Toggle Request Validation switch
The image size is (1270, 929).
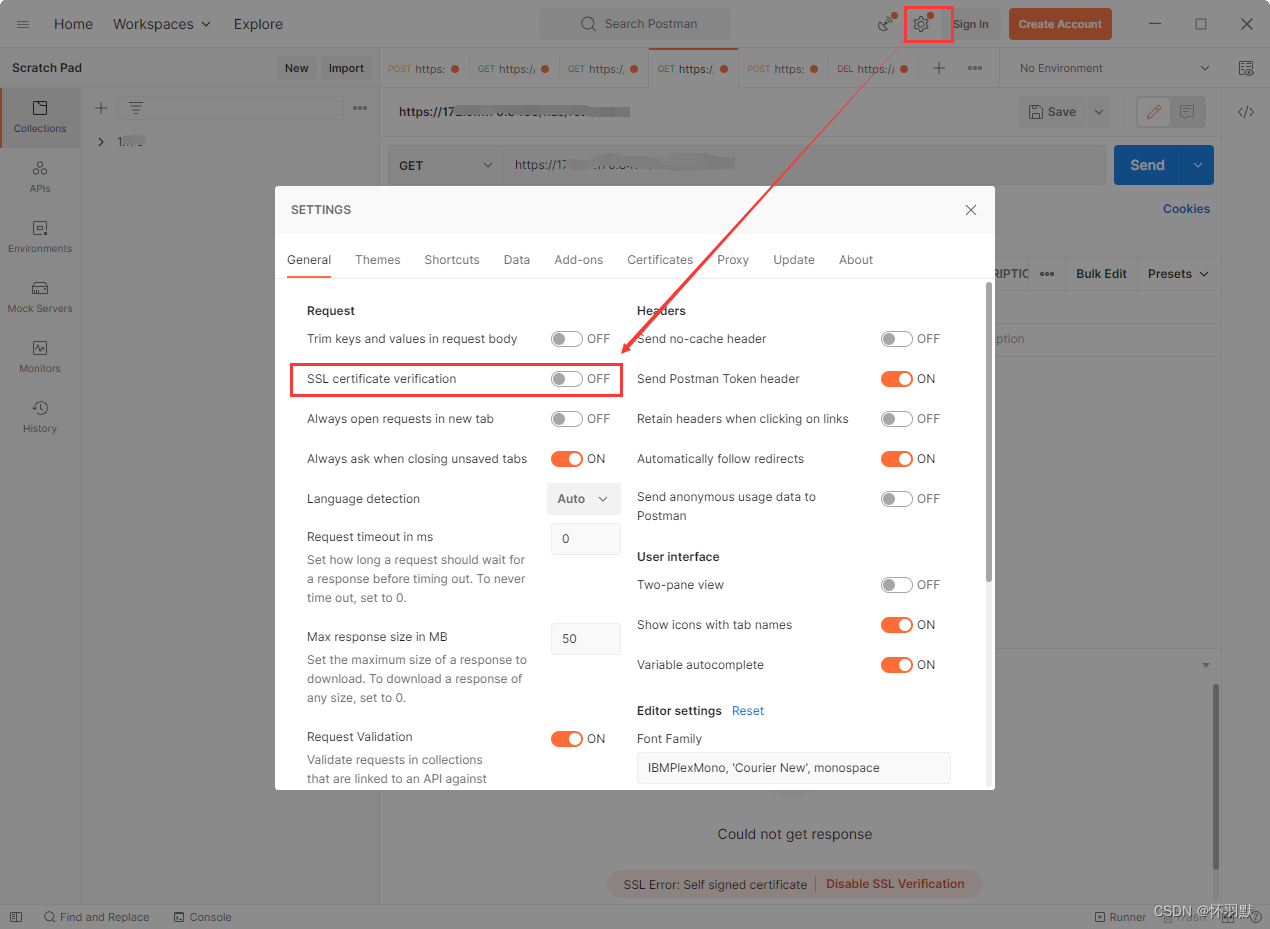pos(566,739)
